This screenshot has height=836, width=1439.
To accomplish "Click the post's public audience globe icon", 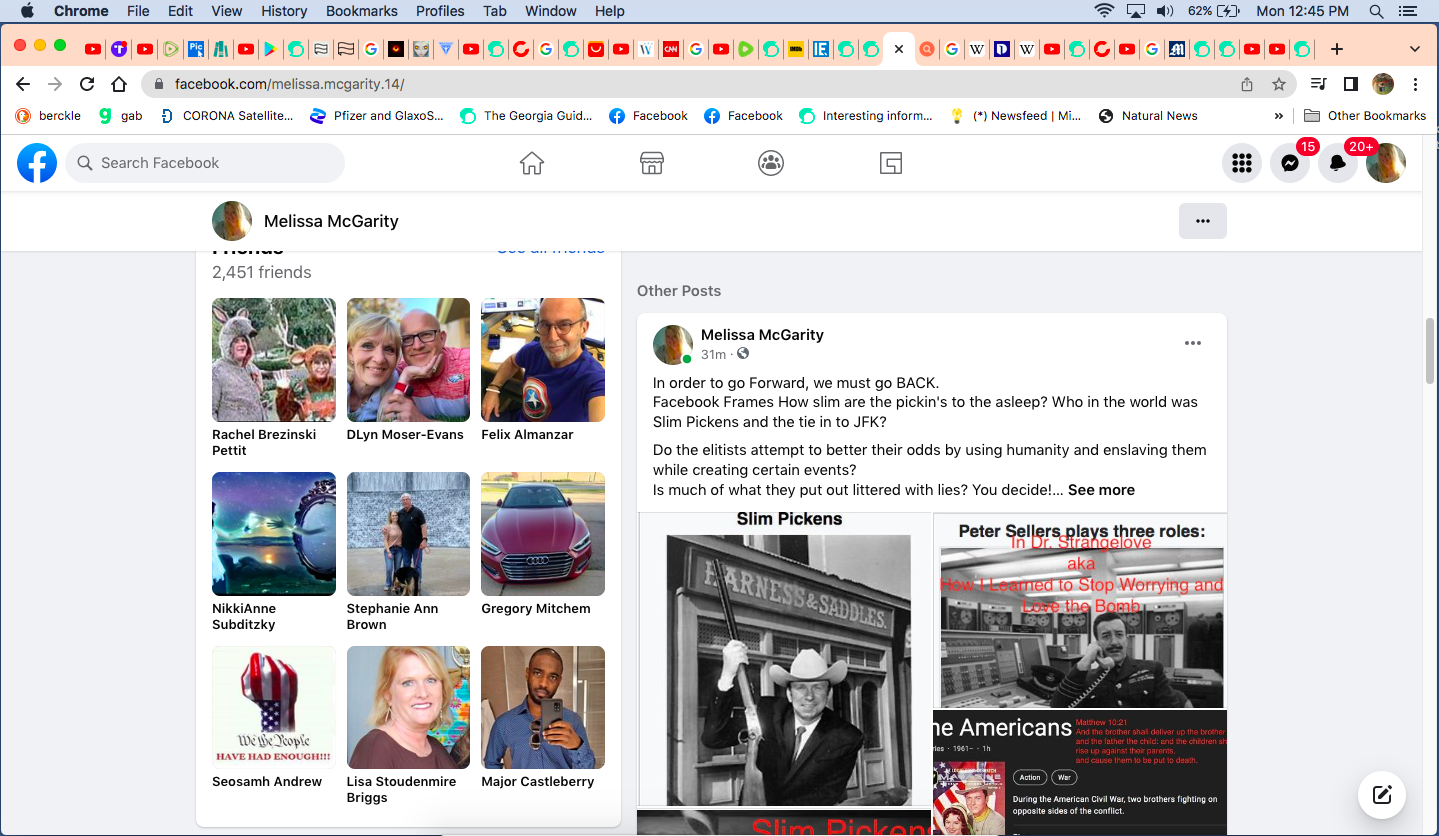I will (x=743, y=354).
